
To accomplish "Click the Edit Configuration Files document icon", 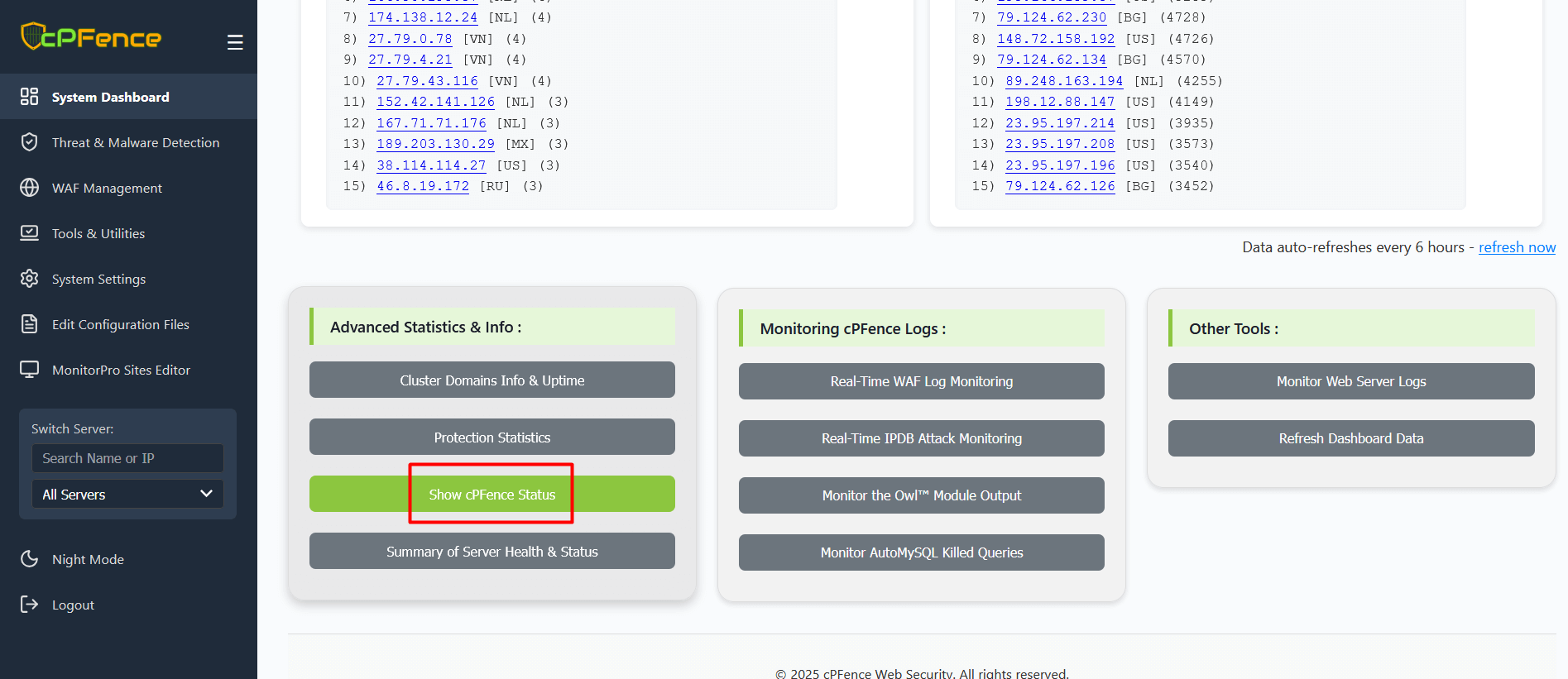I will coord(30,324).
